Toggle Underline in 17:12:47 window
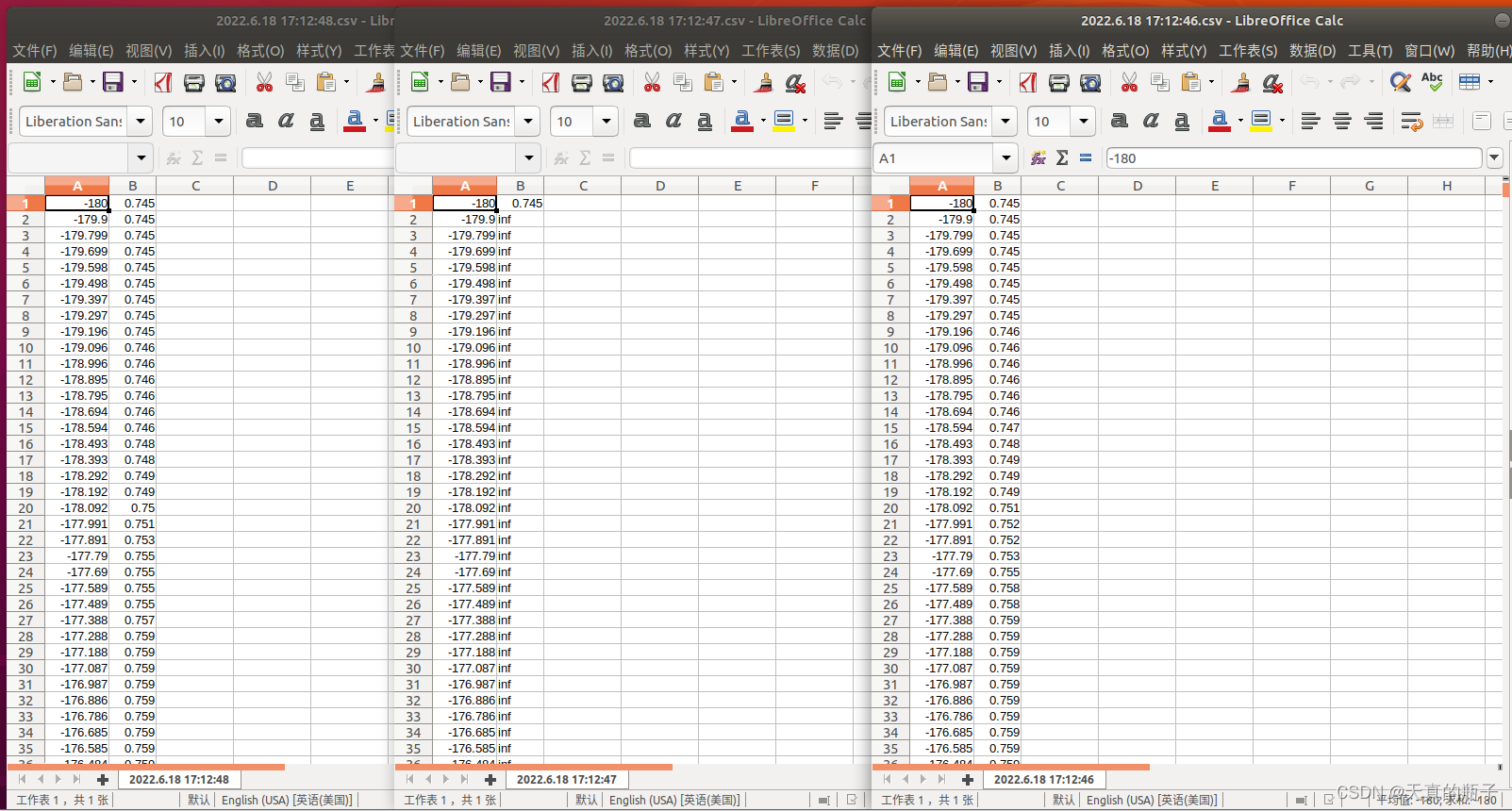 tap(705, 121)
